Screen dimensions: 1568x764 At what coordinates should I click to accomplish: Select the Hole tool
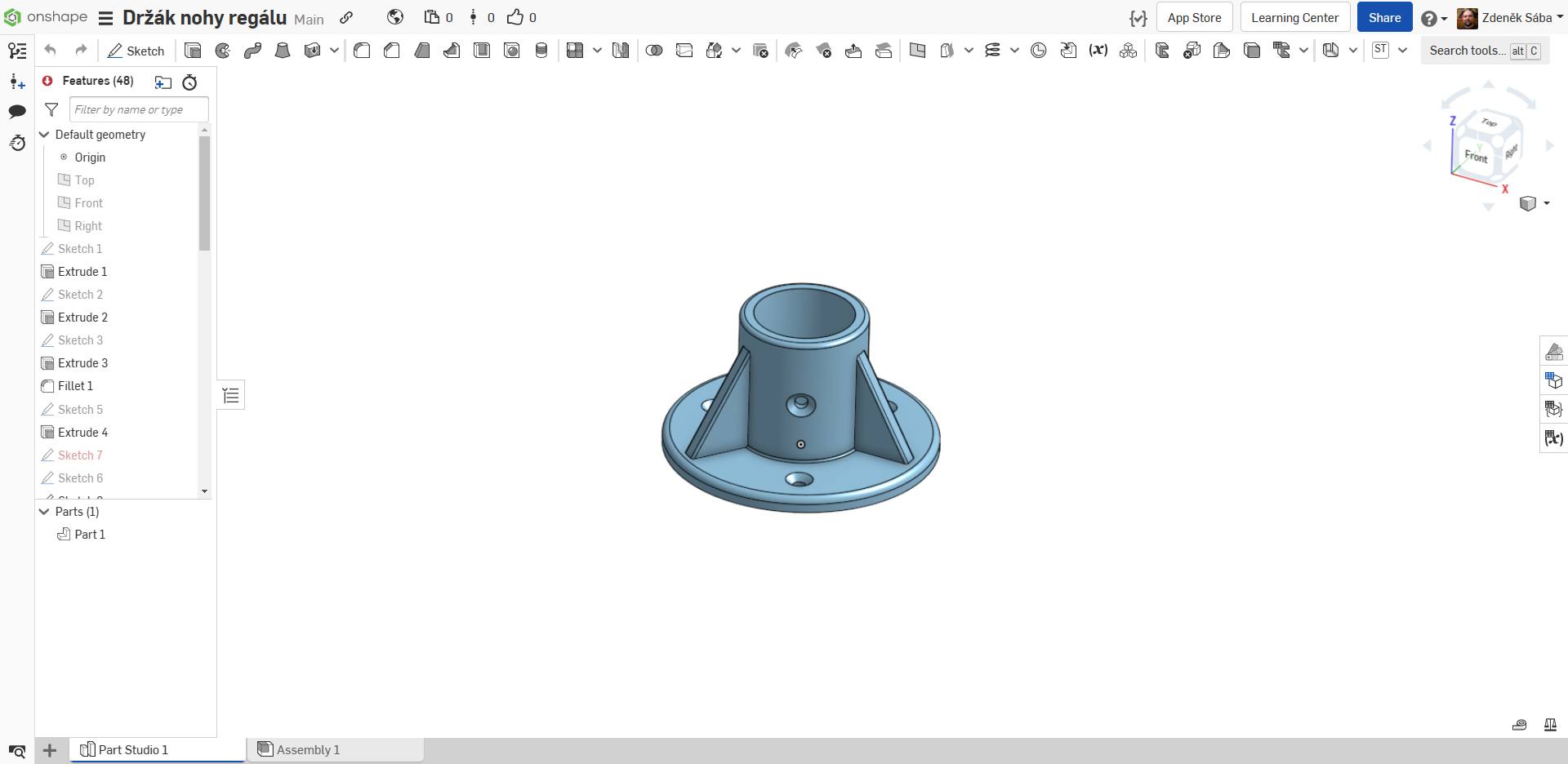[511, 51]
